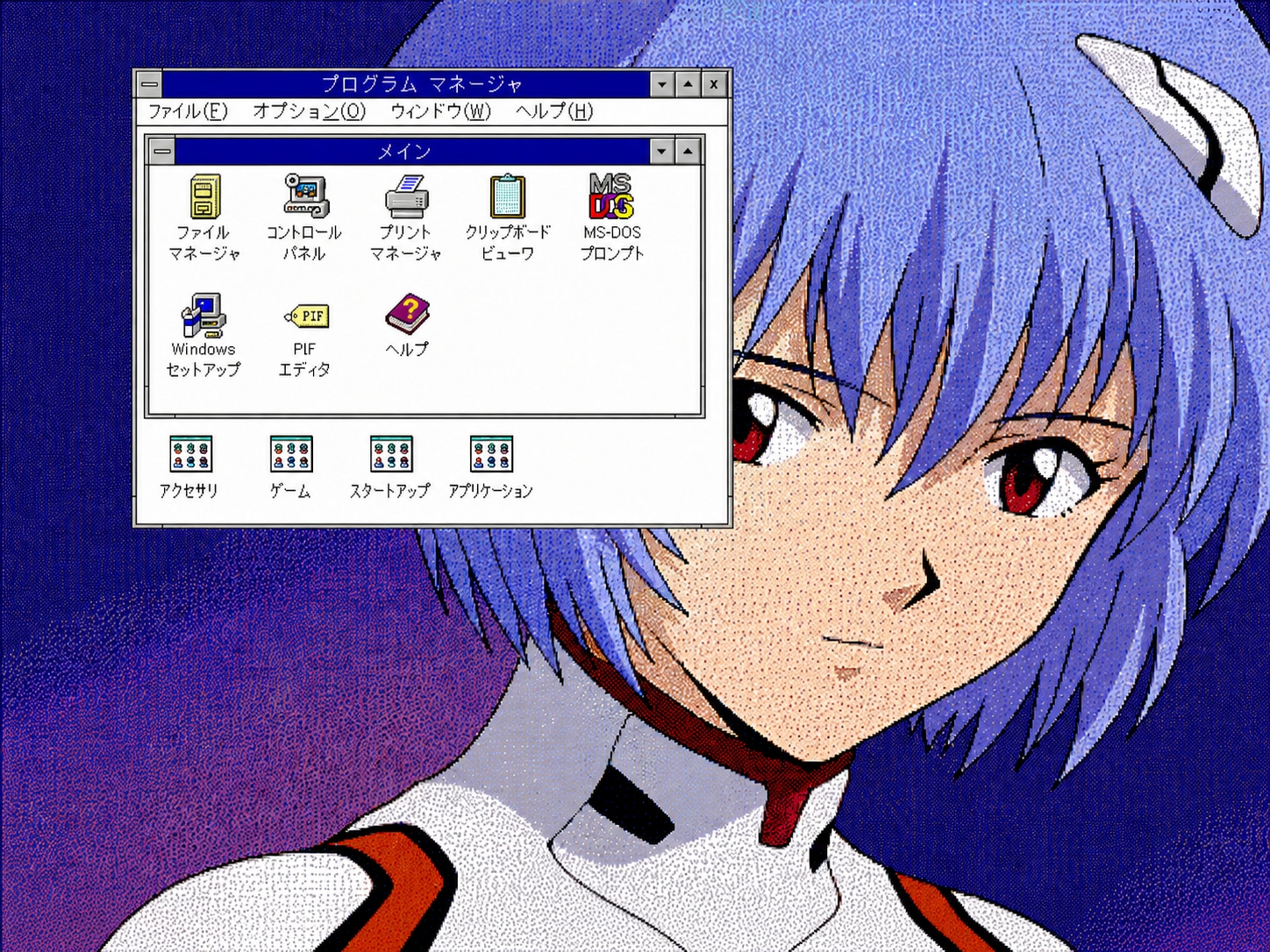The image size is (1270, 952).
Task: Select the プリントマネージャ (Print Manager) icon
Action: coord(406,195)
